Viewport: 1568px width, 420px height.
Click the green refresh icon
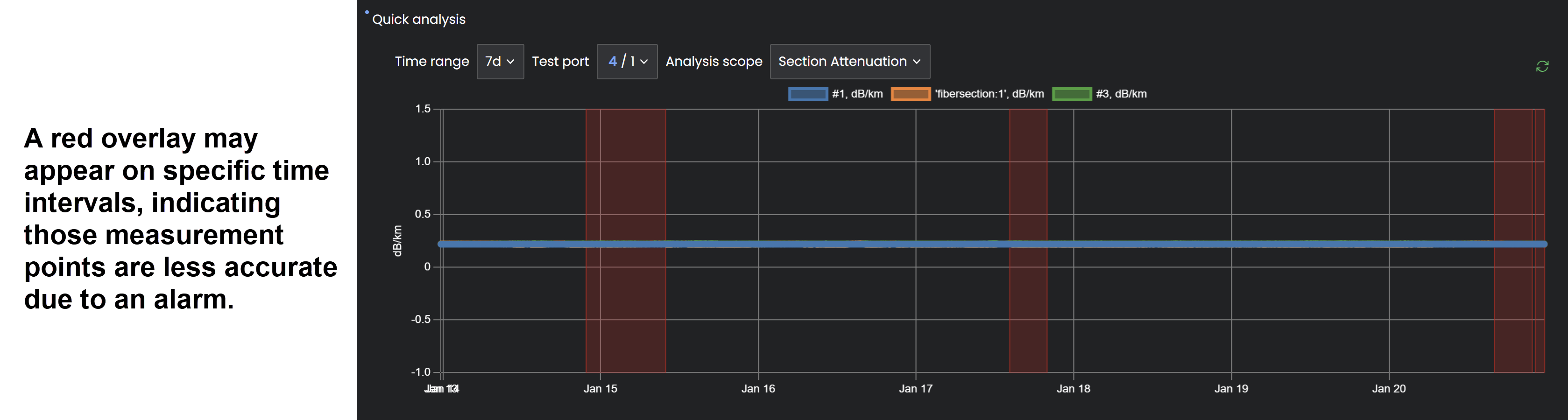click(x=1541, y=66)
